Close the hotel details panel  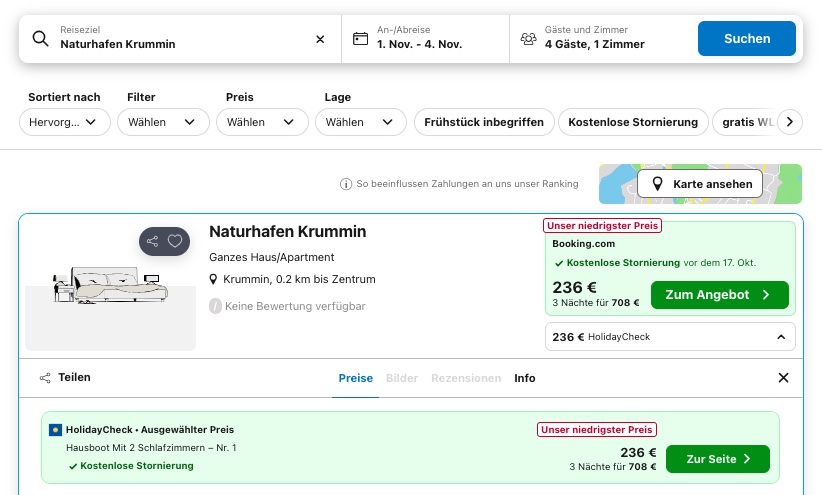click(783, 378)
